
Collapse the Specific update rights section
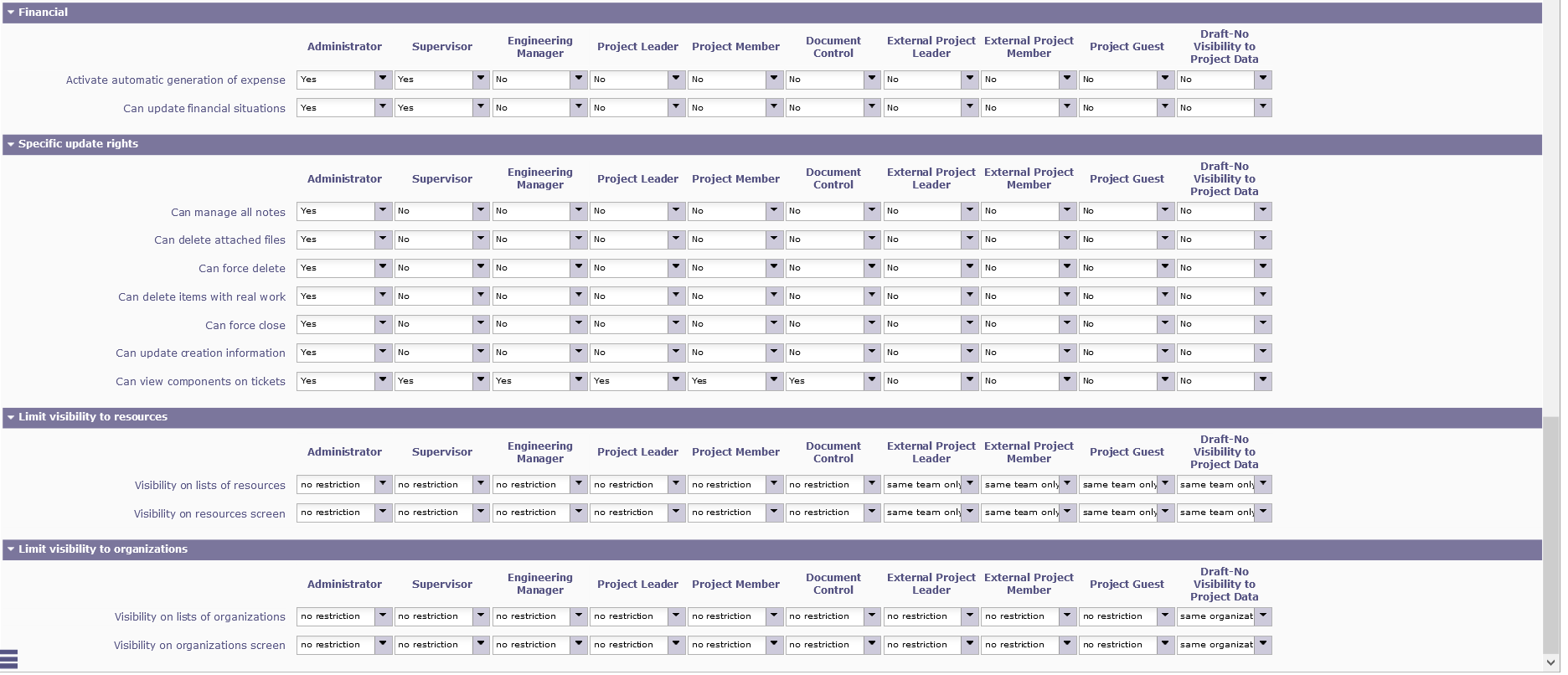pos(11,144)
